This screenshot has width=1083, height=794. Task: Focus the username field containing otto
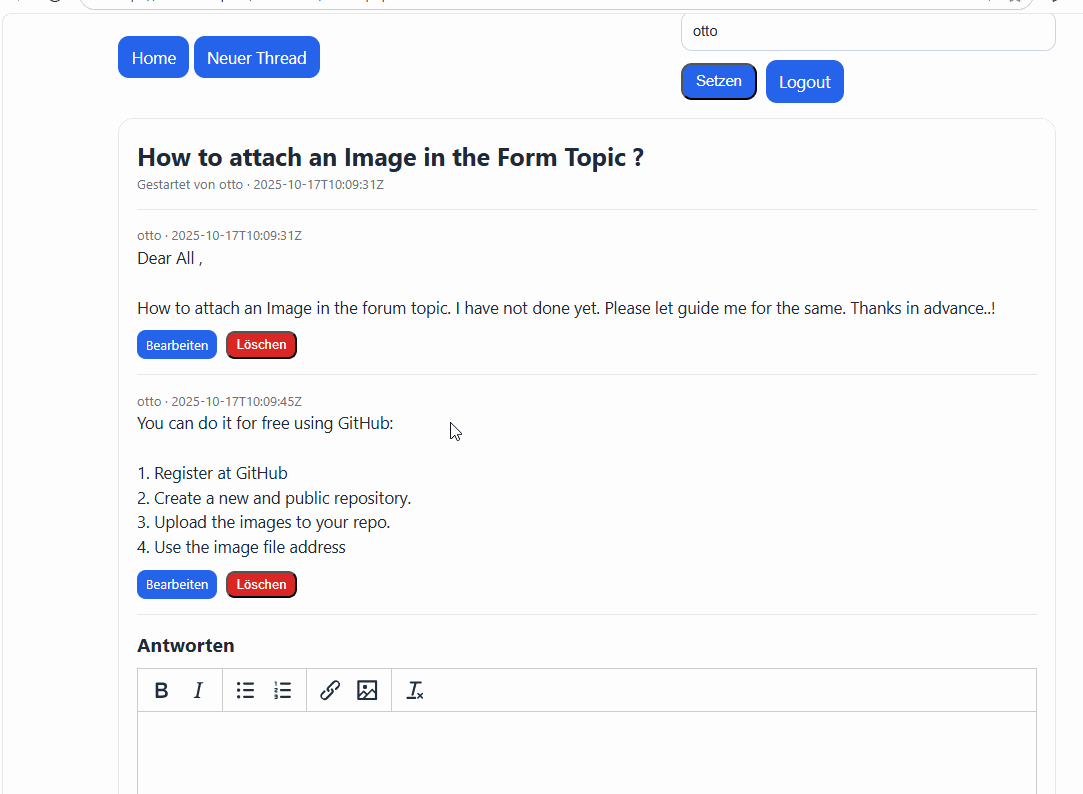(x=868, y=31)
